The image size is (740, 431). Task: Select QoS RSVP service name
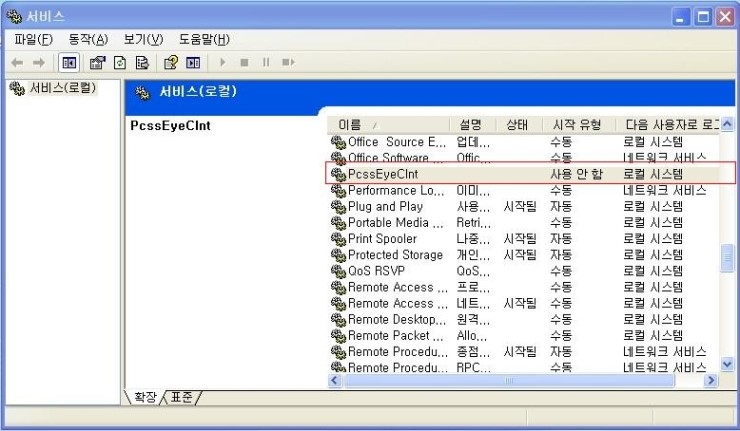click(x=376, y=271)
